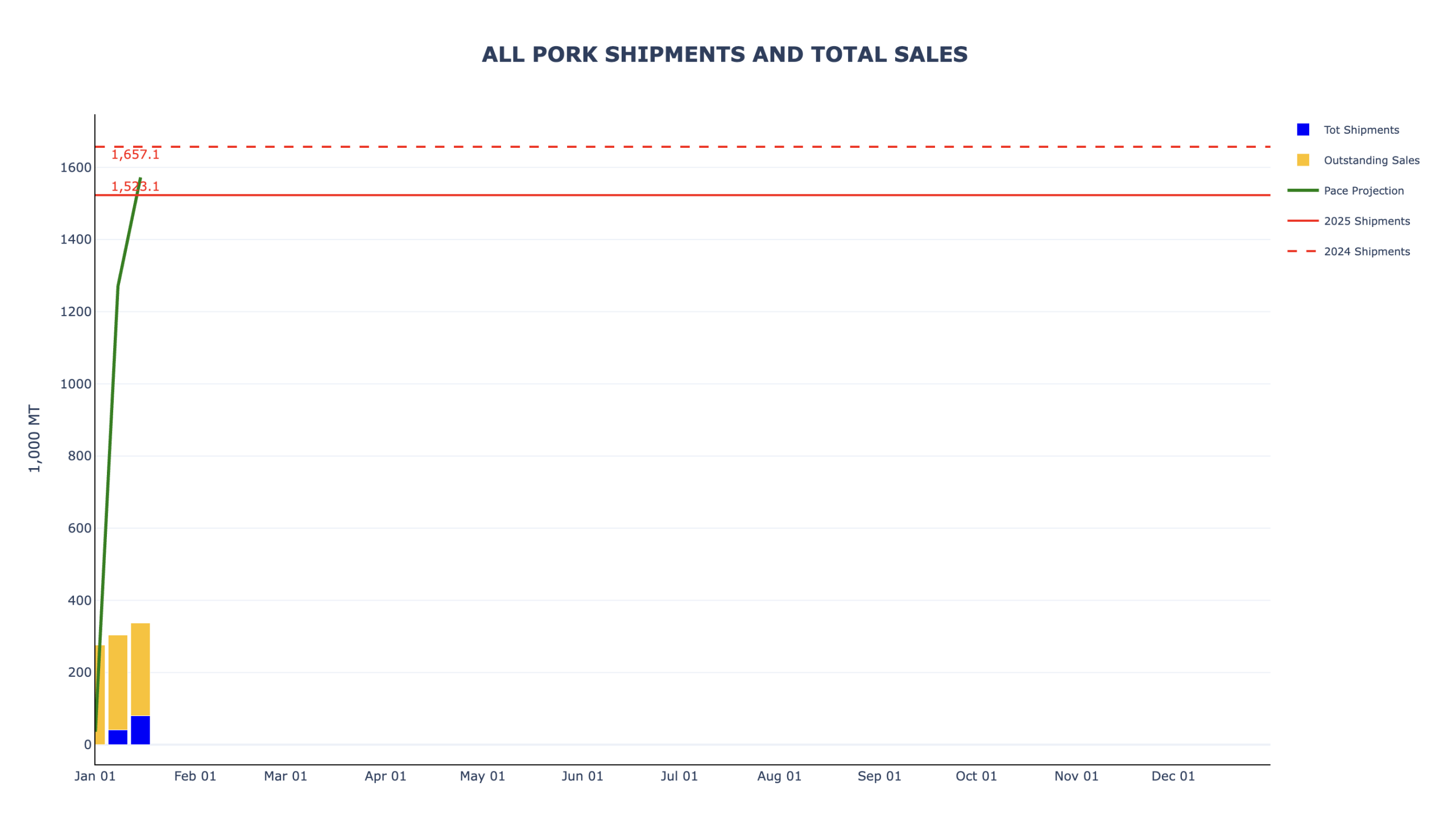The image size is (1456, 823).
Task: Click the tallest yellow Outstanding Sales bar
Action: [140, 668]
